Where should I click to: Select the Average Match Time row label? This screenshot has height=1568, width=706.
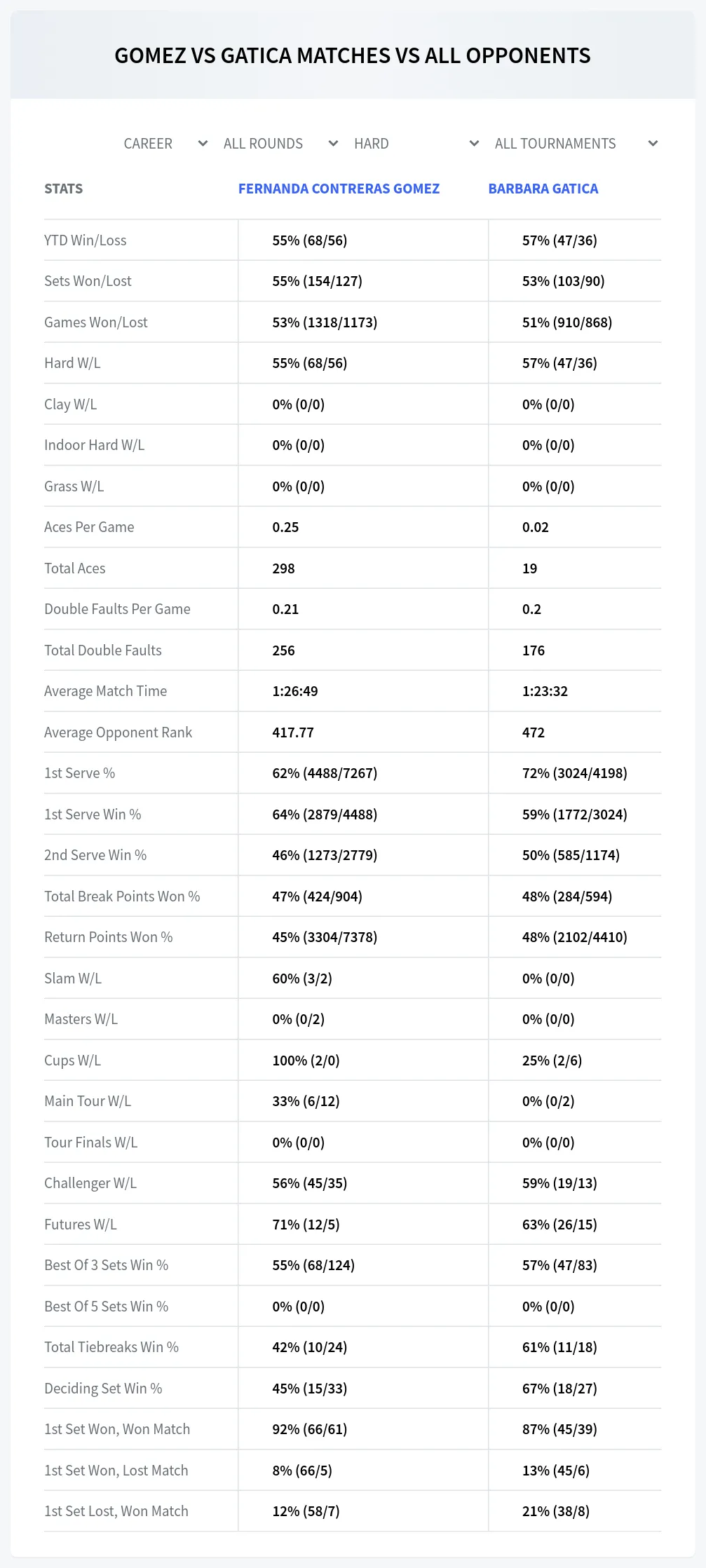(x=106, y=691)
